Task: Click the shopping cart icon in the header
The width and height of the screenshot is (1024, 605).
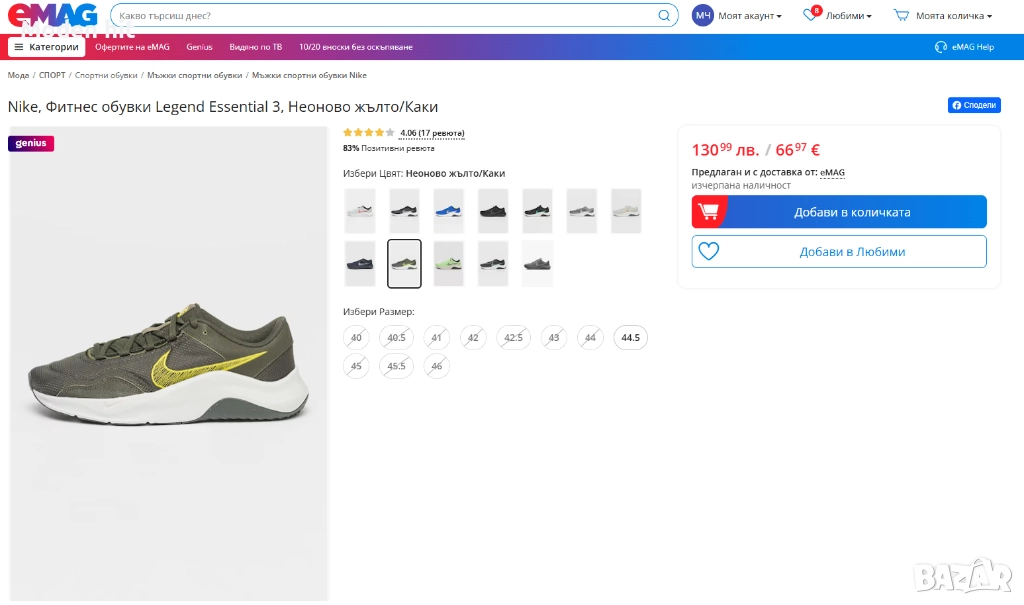Action: pos(901,16)
